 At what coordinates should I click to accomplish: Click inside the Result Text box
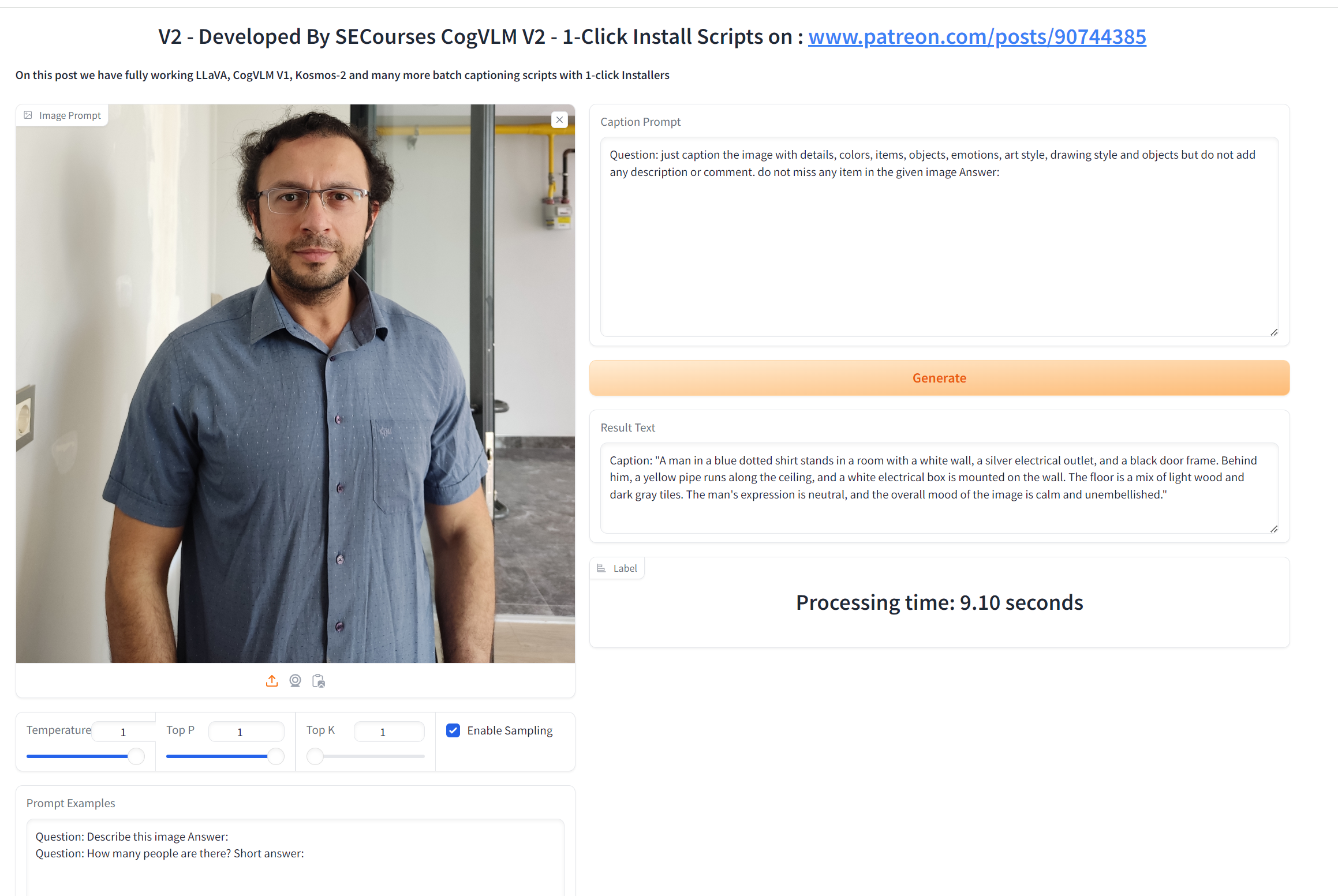939,488
